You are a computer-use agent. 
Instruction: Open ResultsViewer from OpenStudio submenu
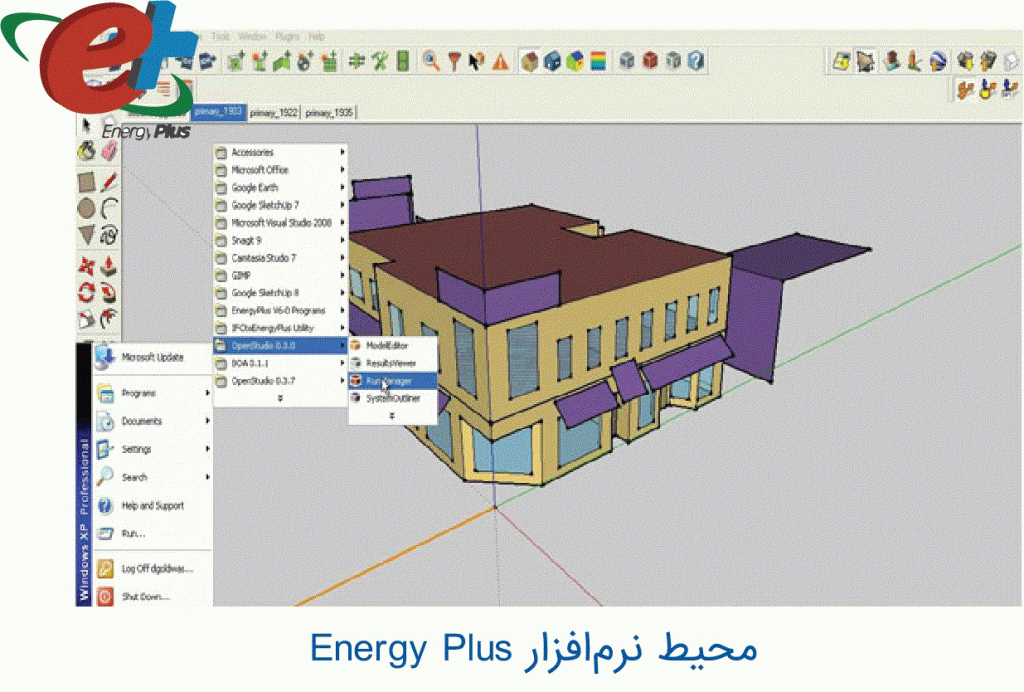[392, 363]
